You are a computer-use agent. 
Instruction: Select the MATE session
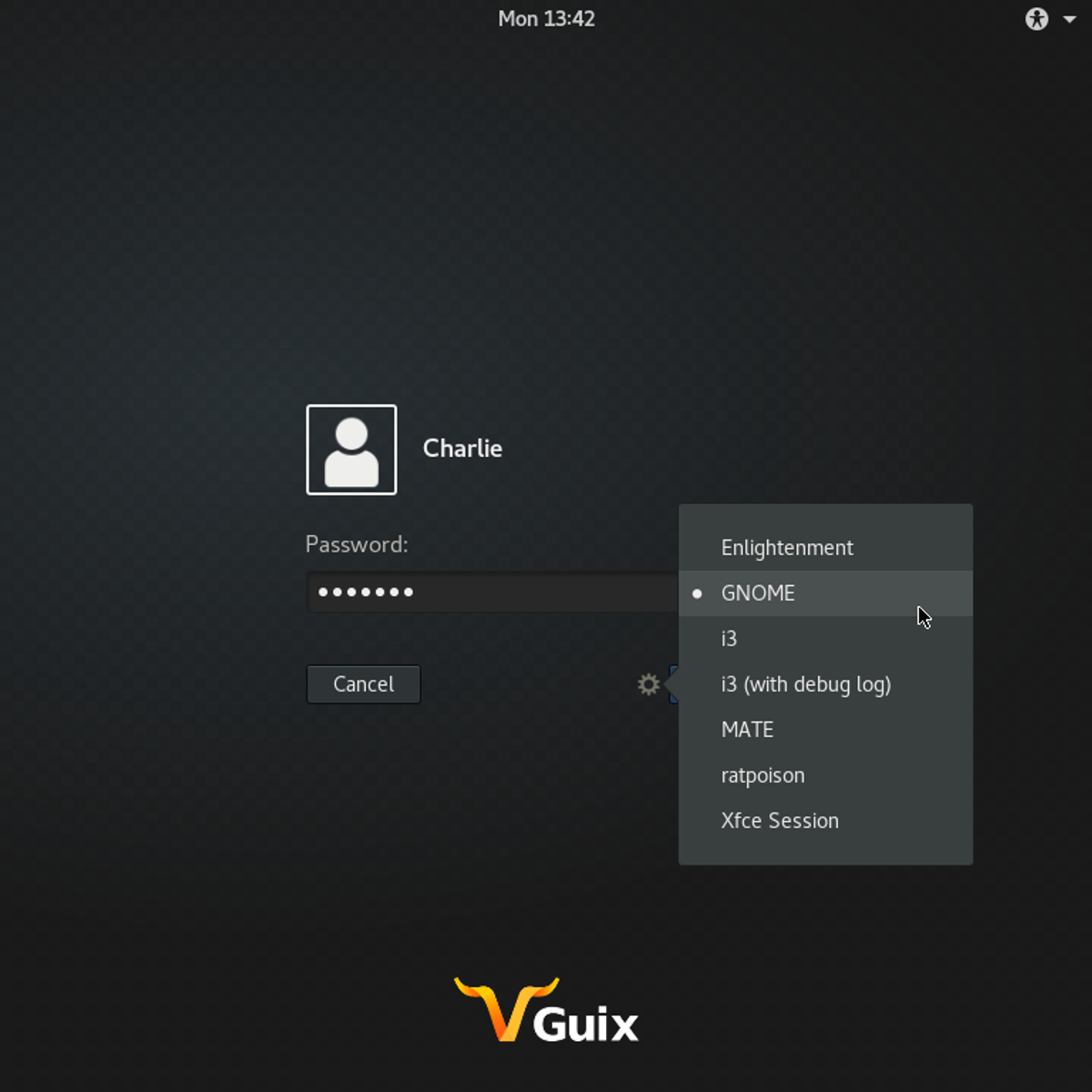click(746, 730)
